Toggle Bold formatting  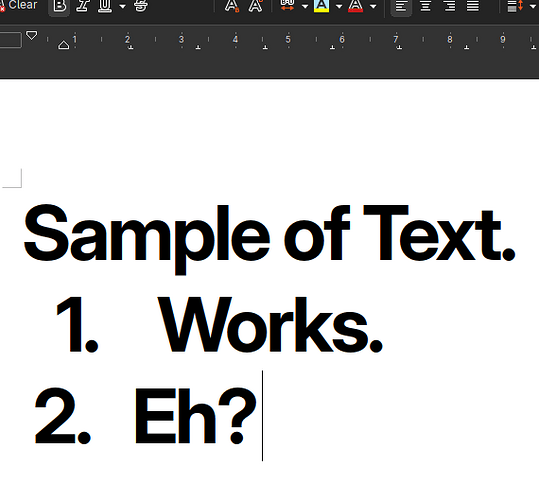[59, 6]
